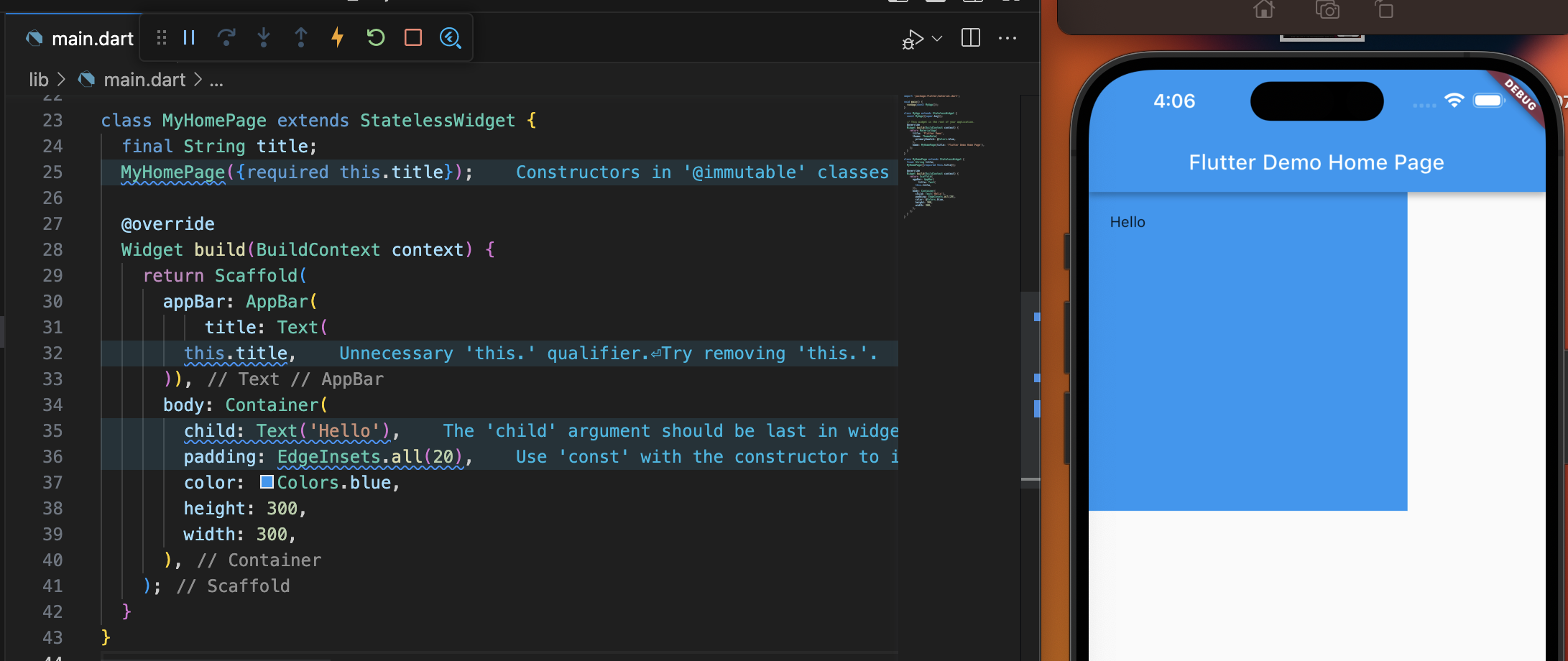Screen dimensions: 1568x661
Task: Click the main.dart breadcrumb item
Action: pyautogui.click(x=144, y=80)
